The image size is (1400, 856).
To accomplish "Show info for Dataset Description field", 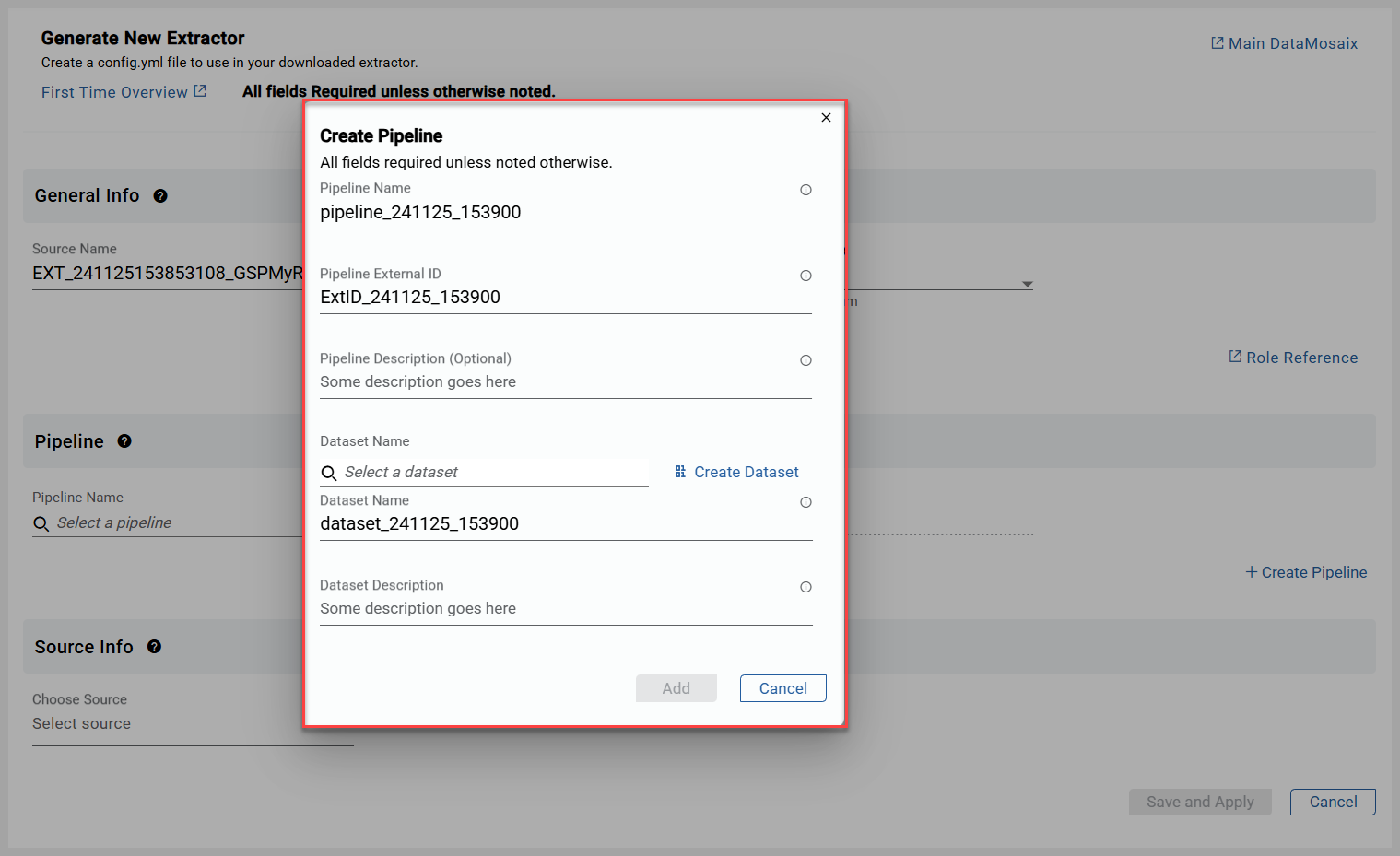I will tap(806, 587).
